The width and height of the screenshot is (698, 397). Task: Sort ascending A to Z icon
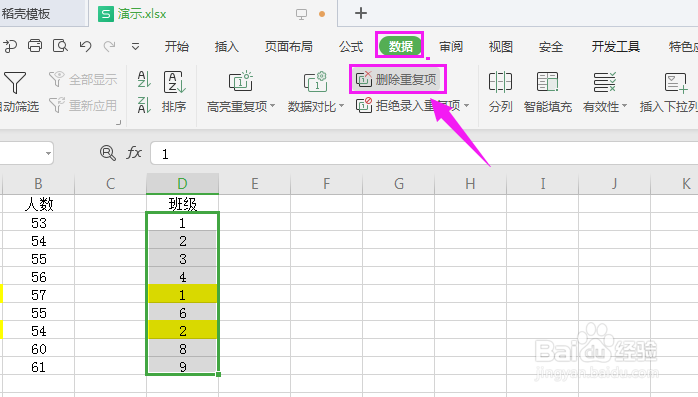pyautogui.click(x=143, y=79)
